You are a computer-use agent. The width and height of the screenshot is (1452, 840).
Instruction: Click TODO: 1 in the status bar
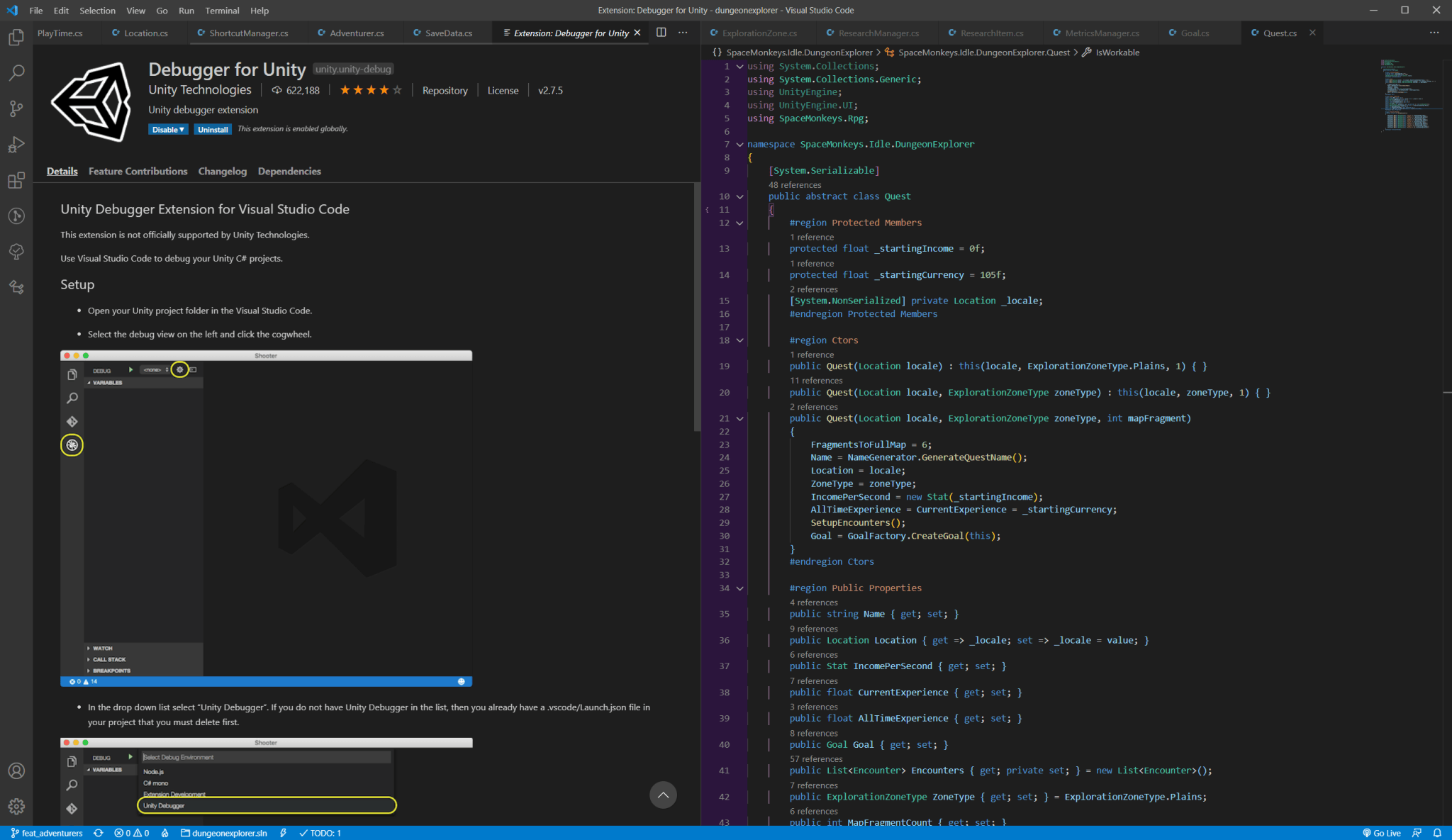coord(320,833)
